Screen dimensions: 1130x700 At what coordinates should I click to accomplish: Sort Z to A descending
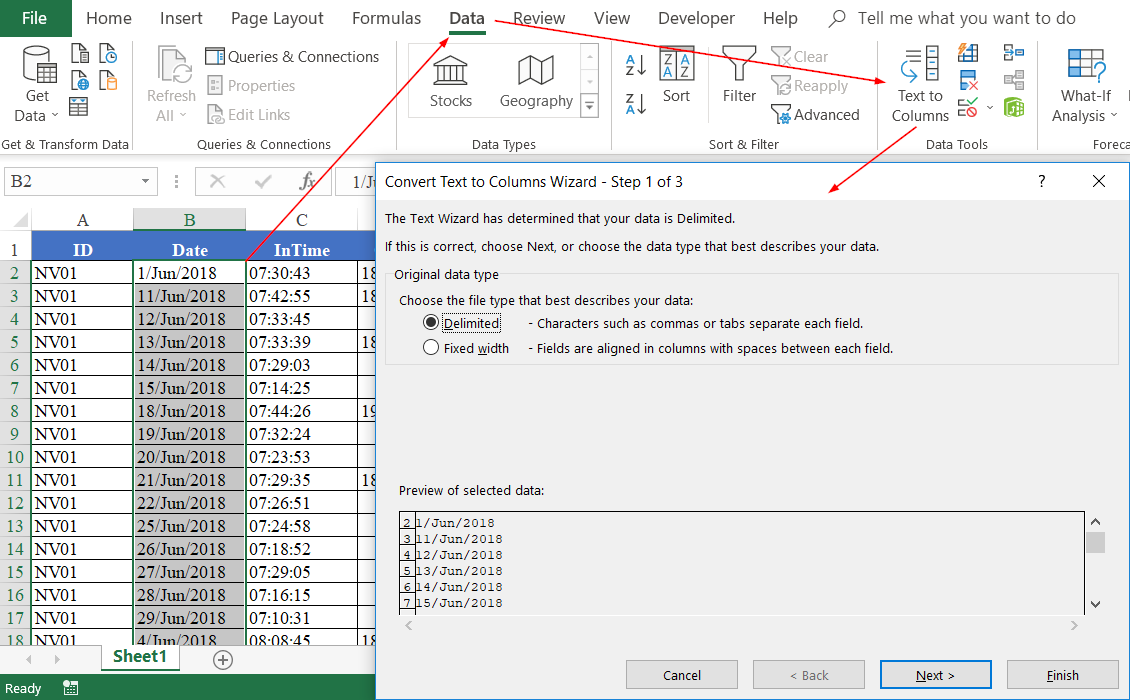[x=636, y=104]
